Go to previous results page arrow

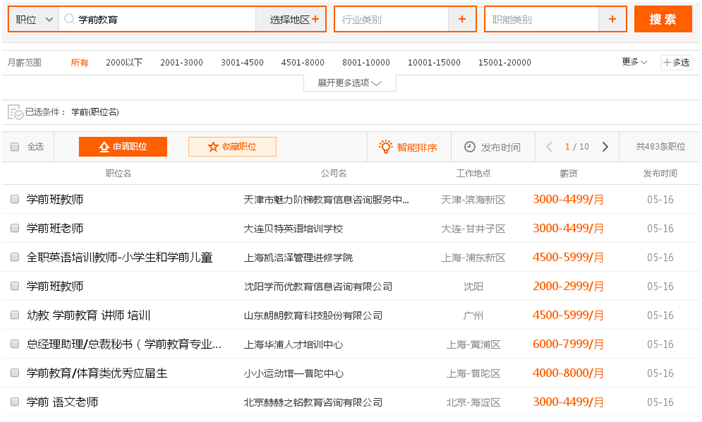(x=549, y=147)
